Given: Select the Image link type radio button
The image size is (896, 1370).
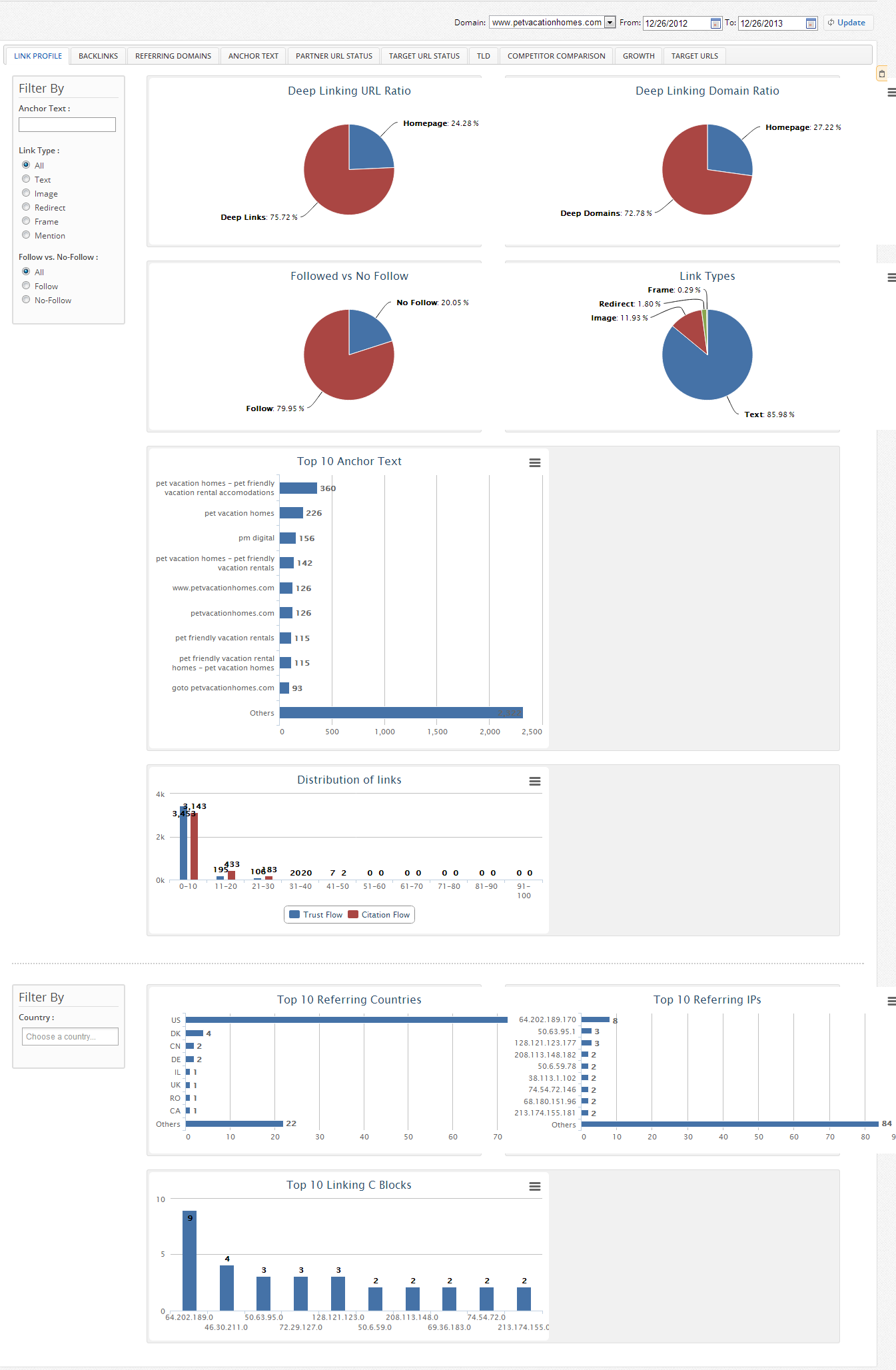Looking at the screenshot, I should [26, 193].
